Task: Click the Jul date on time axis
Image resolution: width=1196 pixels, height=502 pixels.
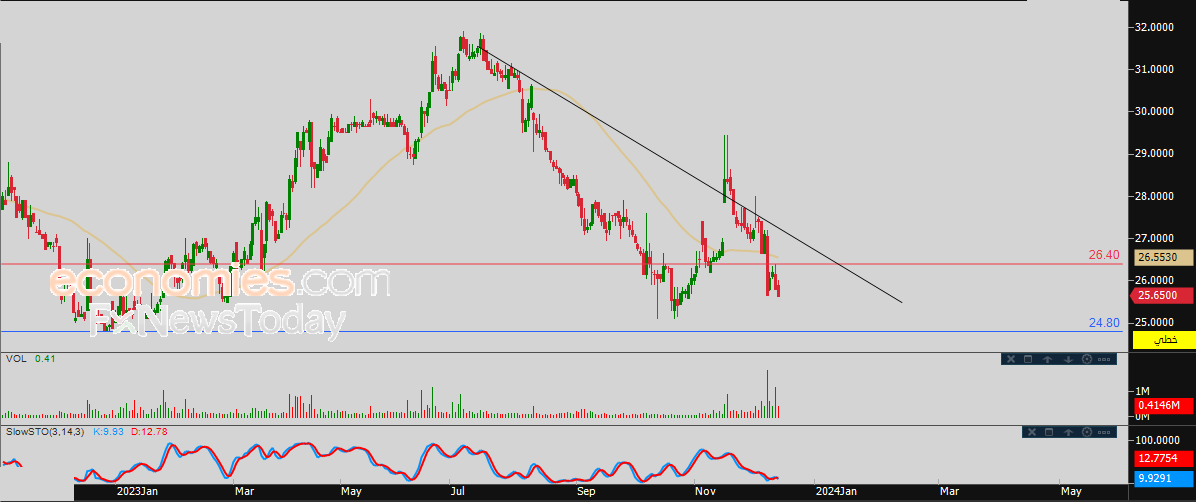Action: 456,491
